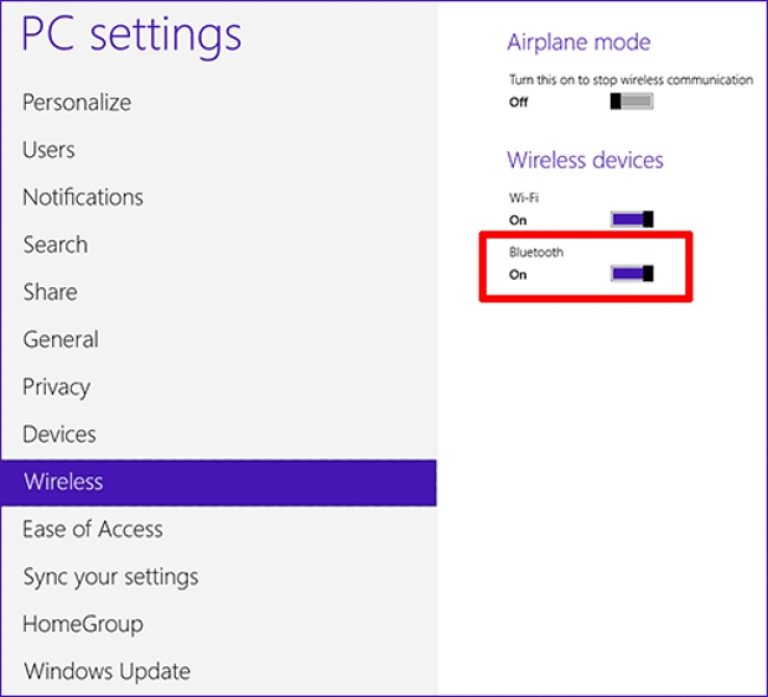This screenshot has height=697, width=768.
Task: Open Sync your settings page
Action: 111,577
